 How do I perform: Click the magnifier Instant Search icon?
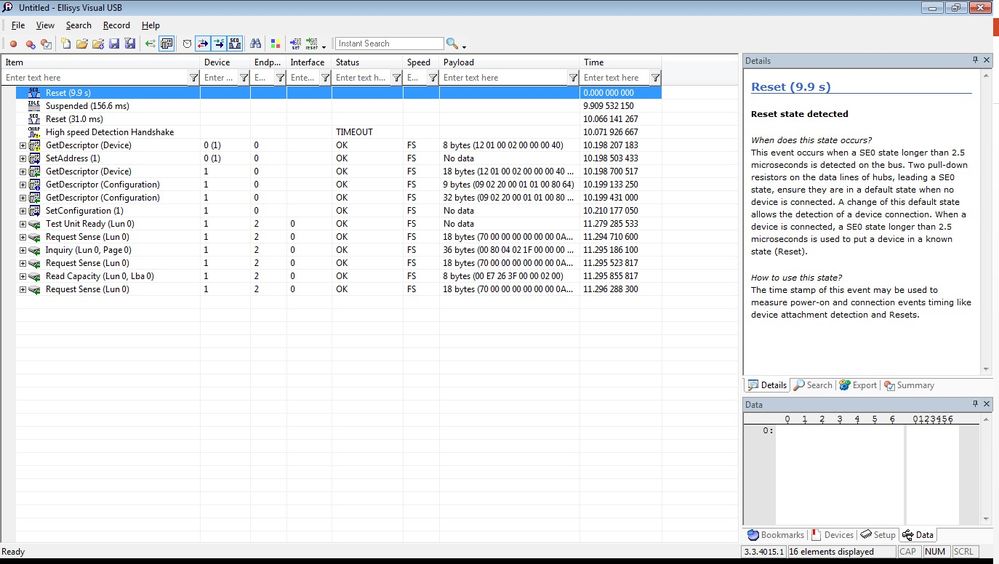[452, 43]
